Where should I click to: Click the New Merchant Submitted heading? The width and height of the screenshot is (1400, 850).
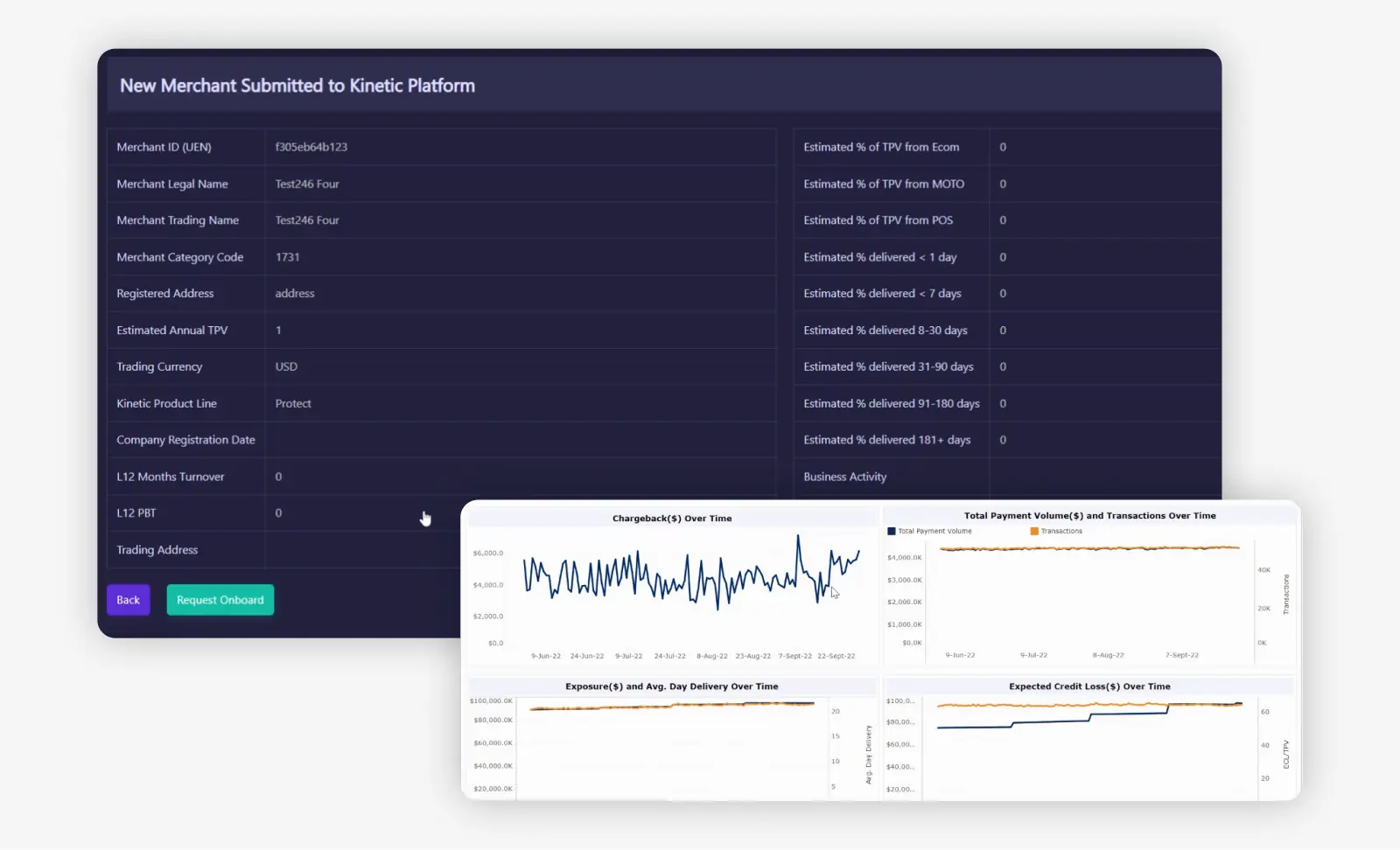(297, 86)
